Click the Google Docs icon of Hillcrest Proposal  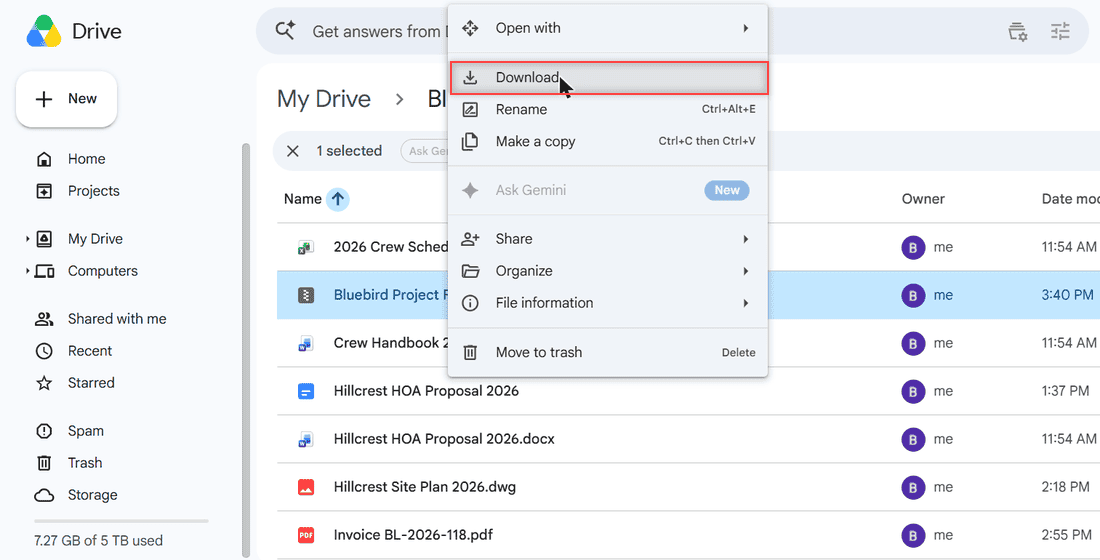click(x=306, y=392)
